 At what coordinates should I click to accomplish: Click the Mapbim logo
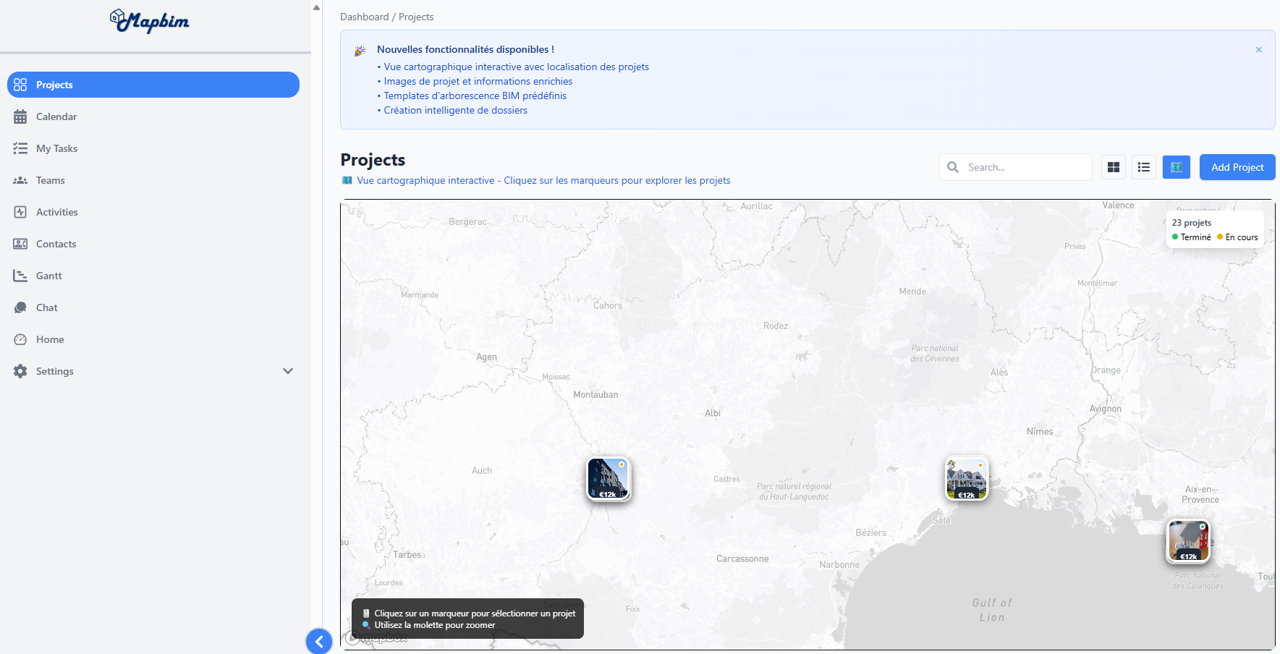tap(149, 21)
